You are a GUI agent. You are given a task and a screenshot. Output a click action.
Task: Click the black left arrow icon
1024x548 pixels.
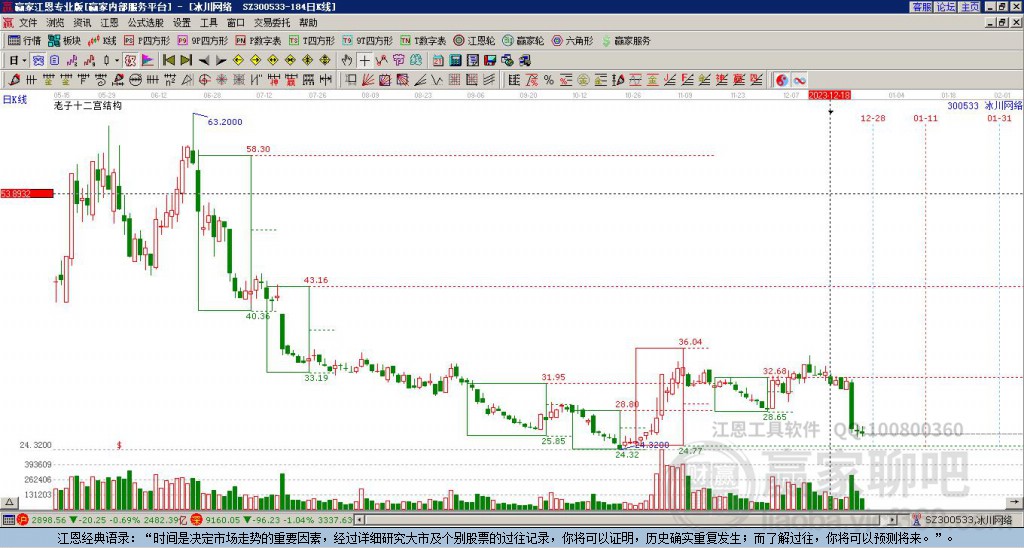[204, 61]
